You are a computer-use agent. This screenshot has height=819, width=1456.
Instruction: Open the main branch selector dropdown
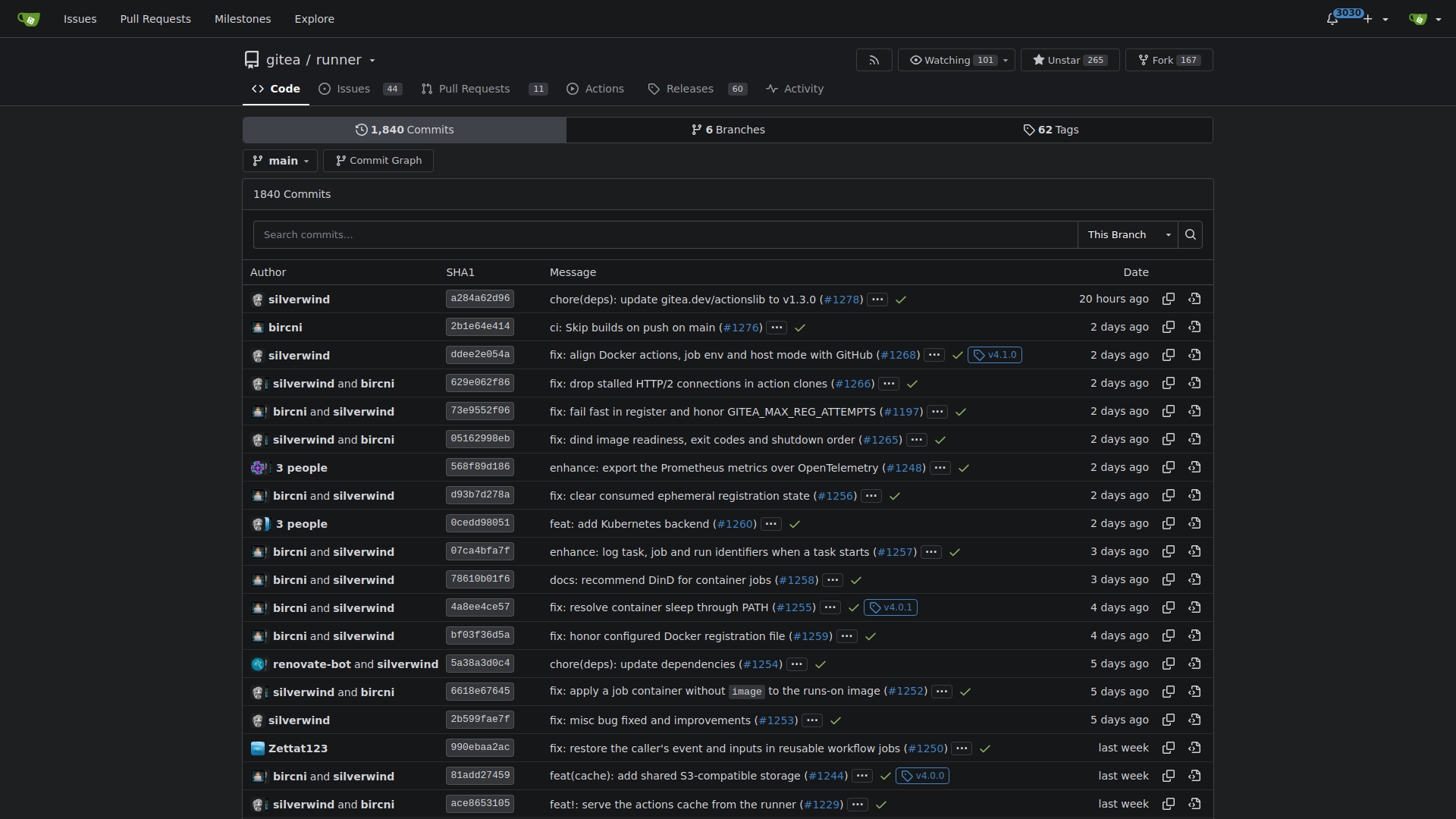[280, 161]
